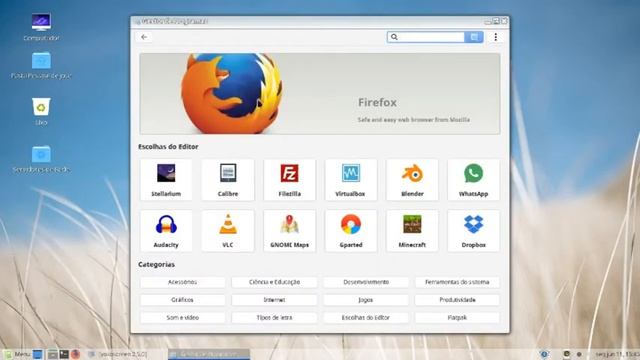Select the Flatpak category

(457, 318)
